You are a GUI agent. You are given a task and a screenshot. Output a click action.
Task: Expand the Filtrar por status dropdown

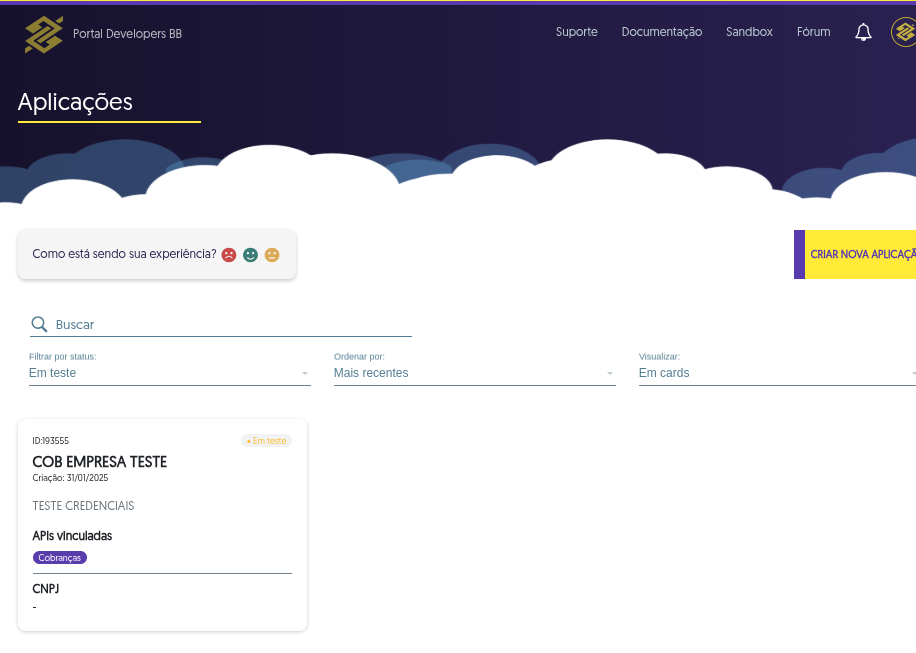click(x=169, y=373)
